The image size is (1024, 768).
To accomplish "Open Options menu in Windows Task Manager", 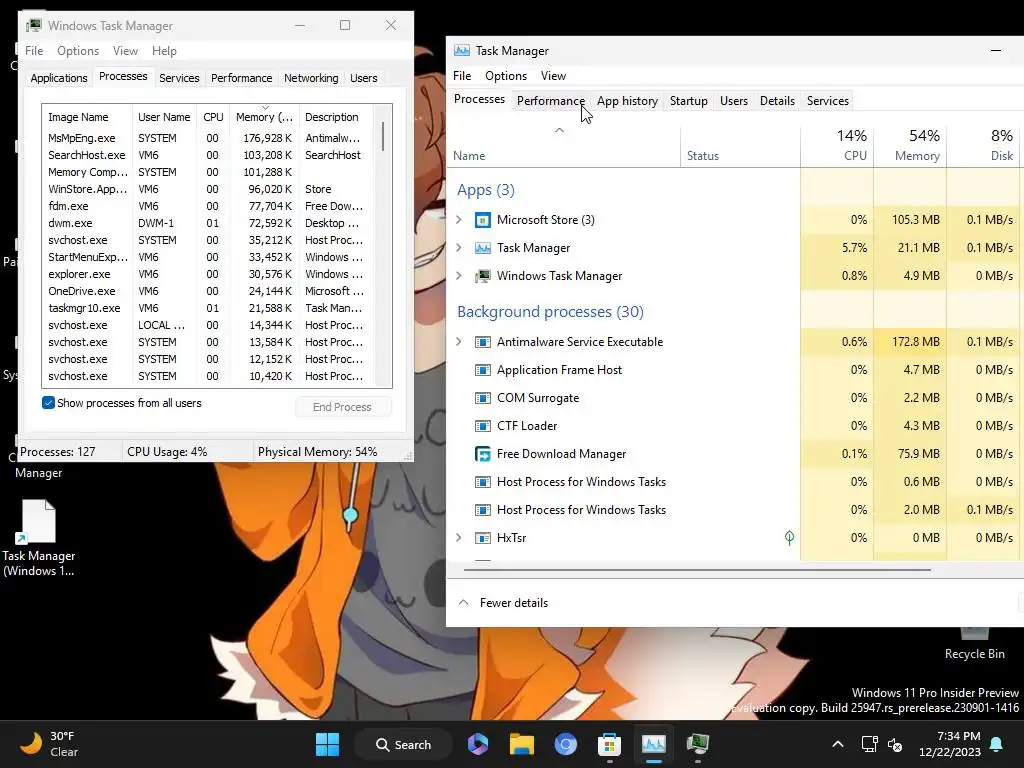I will (78, 51).
